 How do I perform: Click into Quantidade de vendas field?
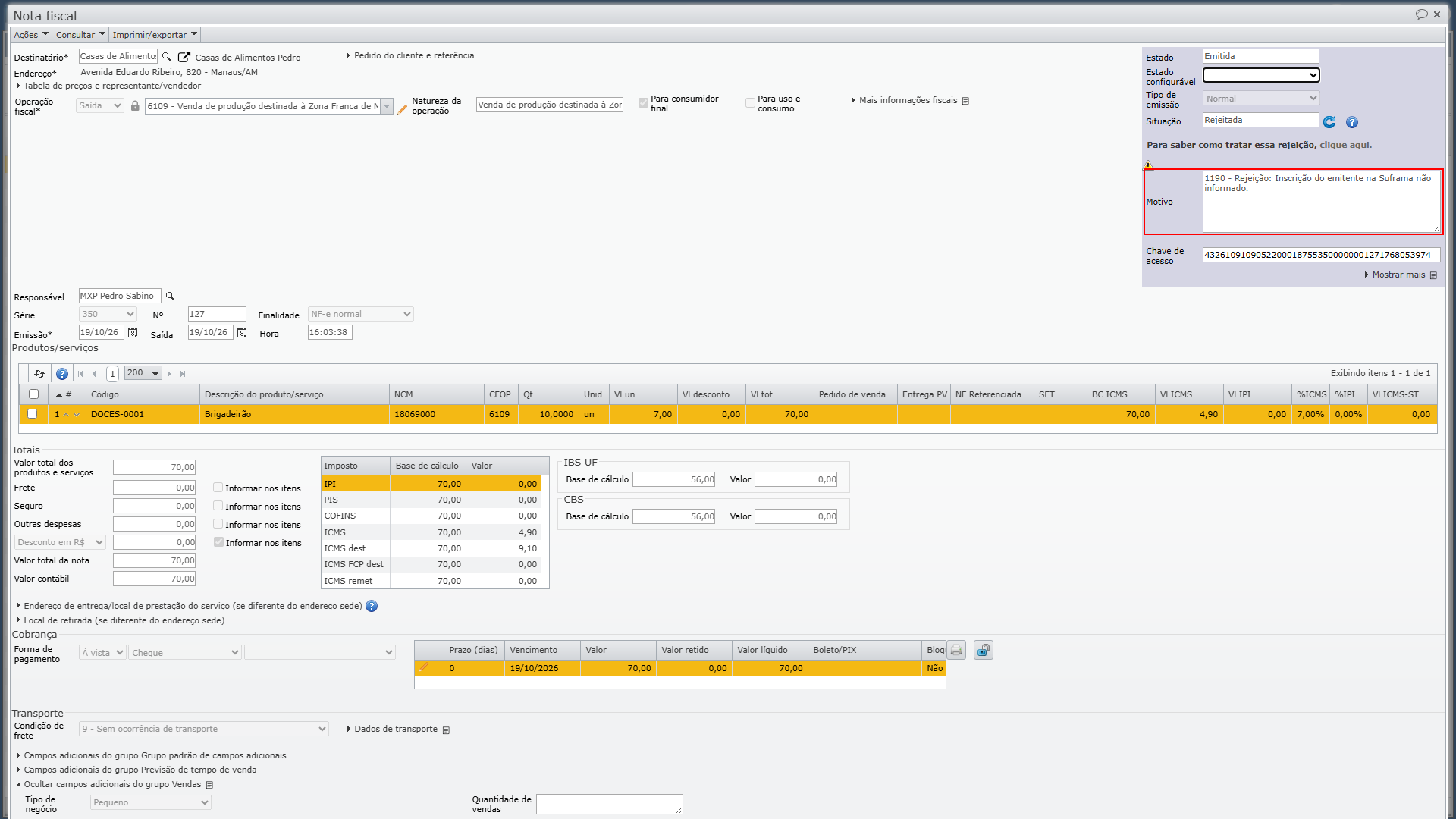[x=610, y=804]
